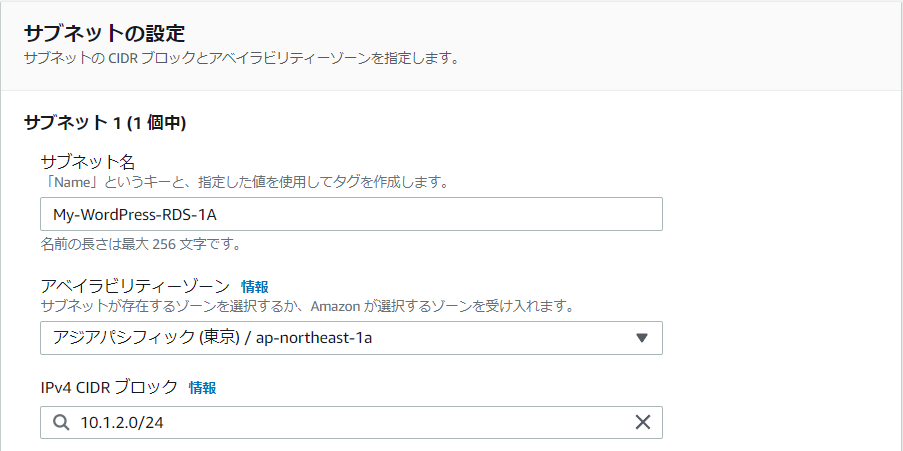Click the IPv4 CIDR ブロック field label
903x451 pixels.
[x=109, y=388]
